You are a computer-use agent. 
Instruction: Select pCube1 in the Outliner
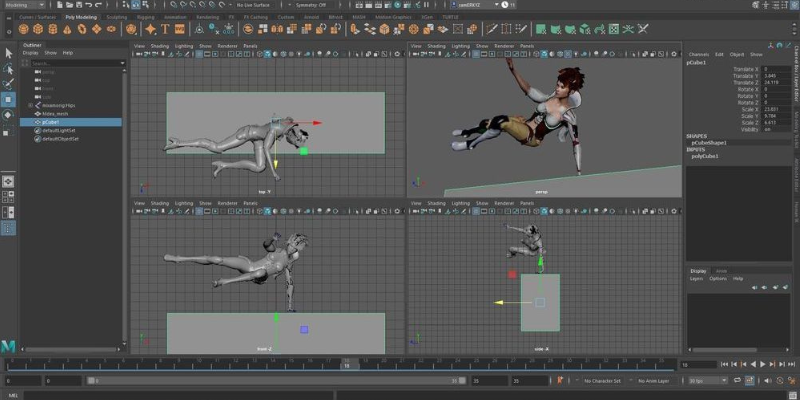[x=71, y=122]
